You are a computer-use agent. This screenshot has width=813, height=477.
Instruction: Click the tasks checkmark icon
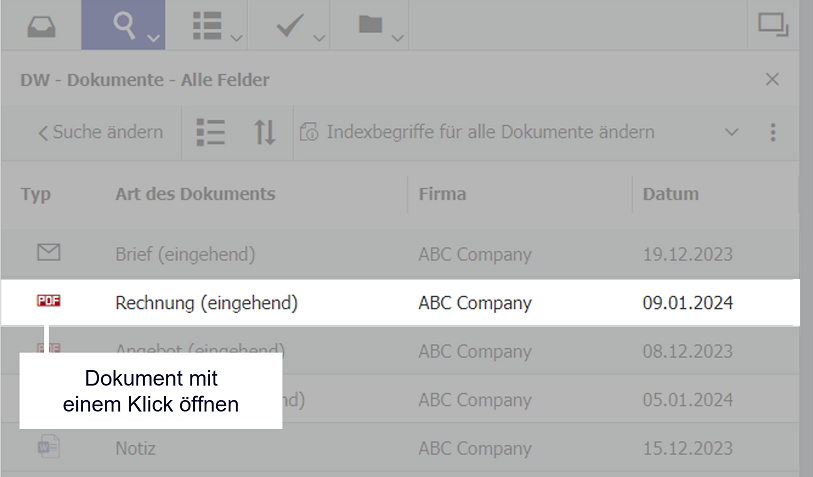289,26
